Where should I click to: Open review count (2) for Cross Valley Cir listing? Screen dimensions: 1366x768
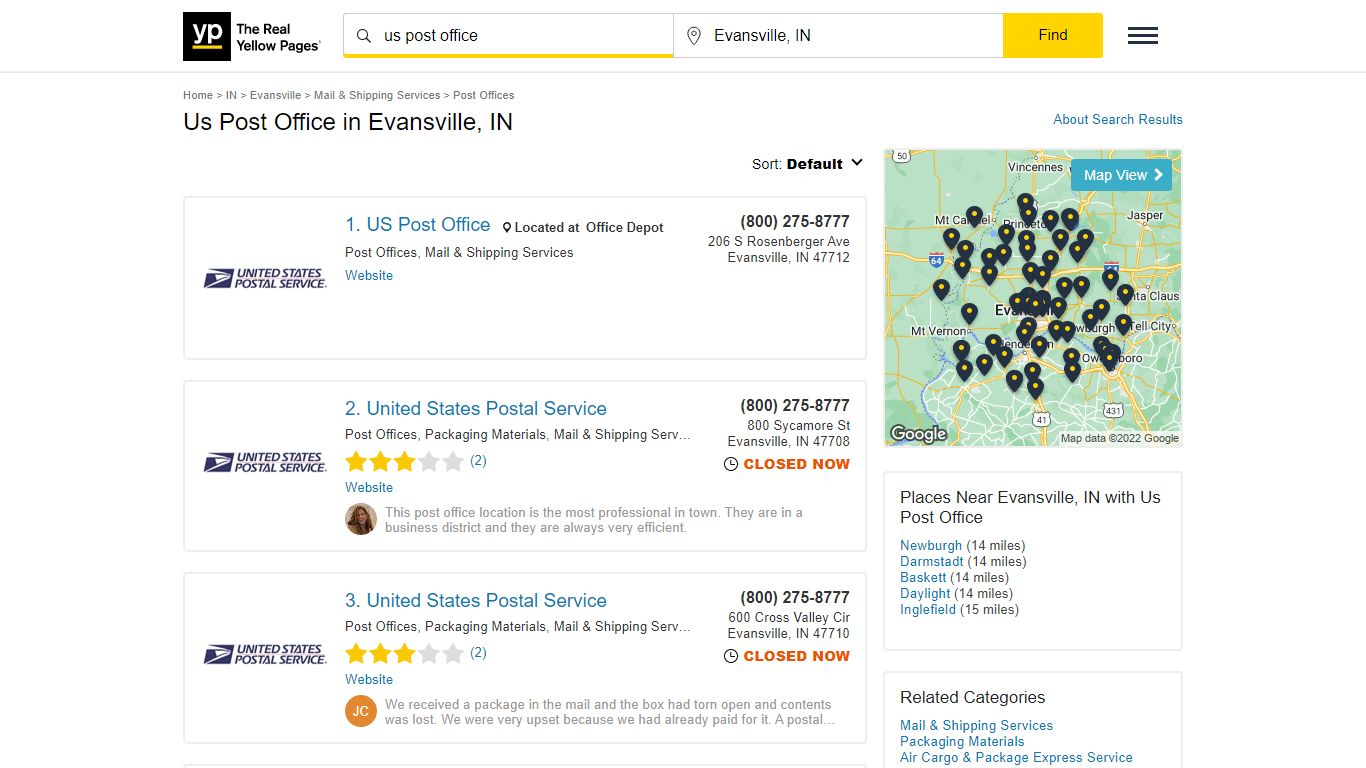[478, 653]
